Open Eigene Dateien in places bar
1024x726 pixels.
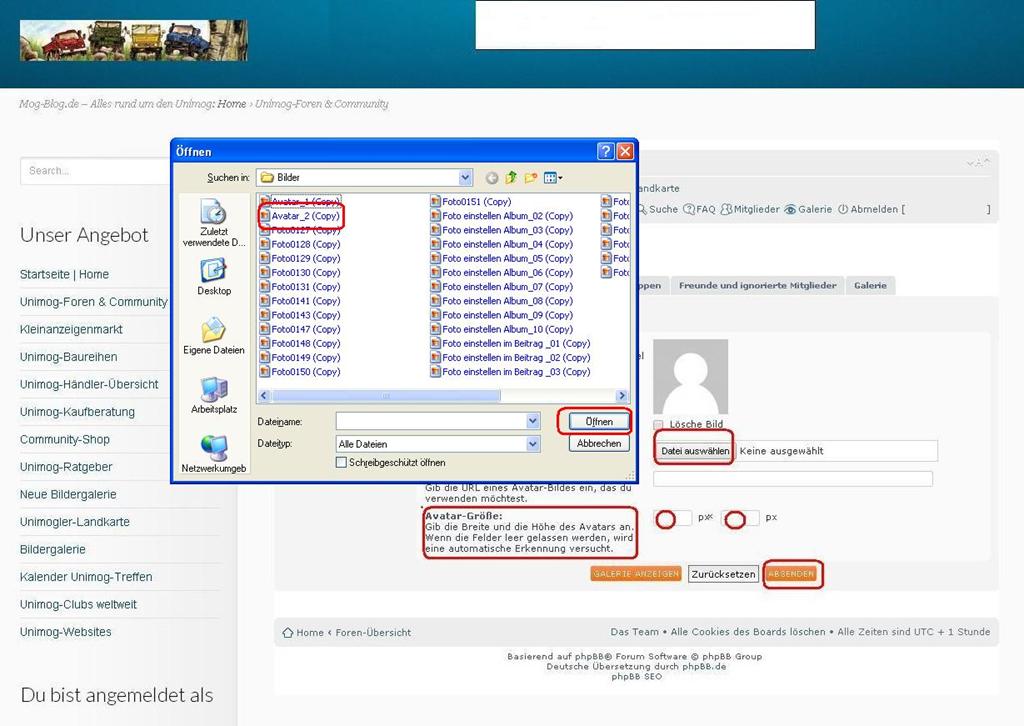[x=214, y=336]
